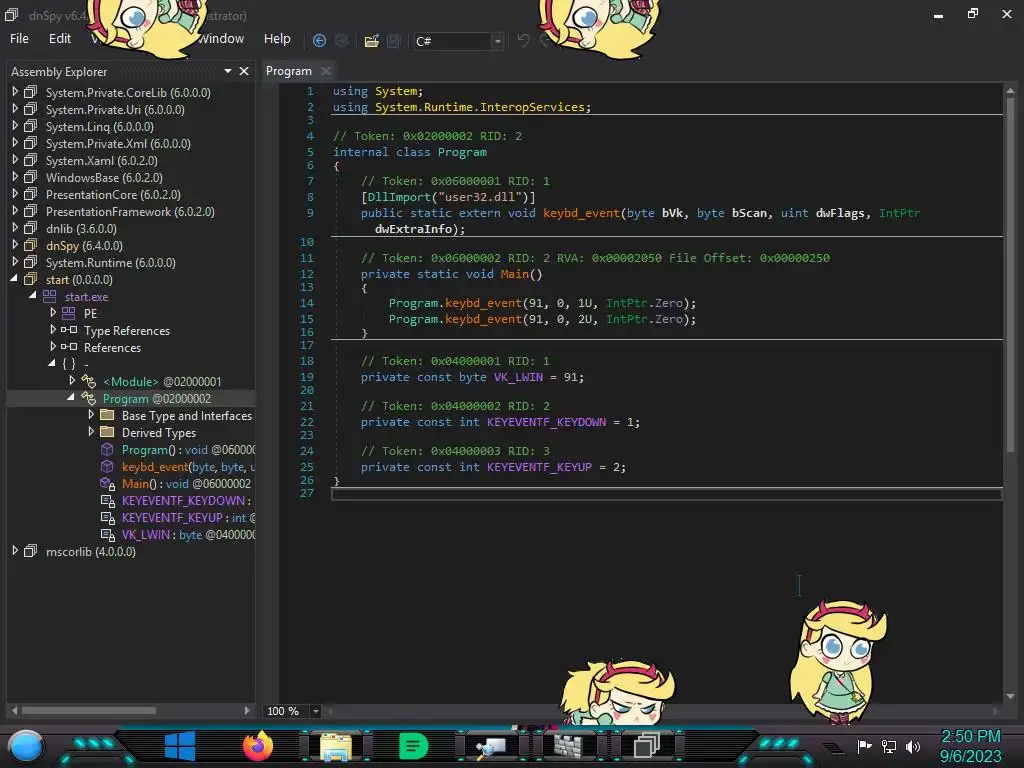Open the Edit menu
Image resolution: width=1024 pixels, height=768 pixels.
59,39
